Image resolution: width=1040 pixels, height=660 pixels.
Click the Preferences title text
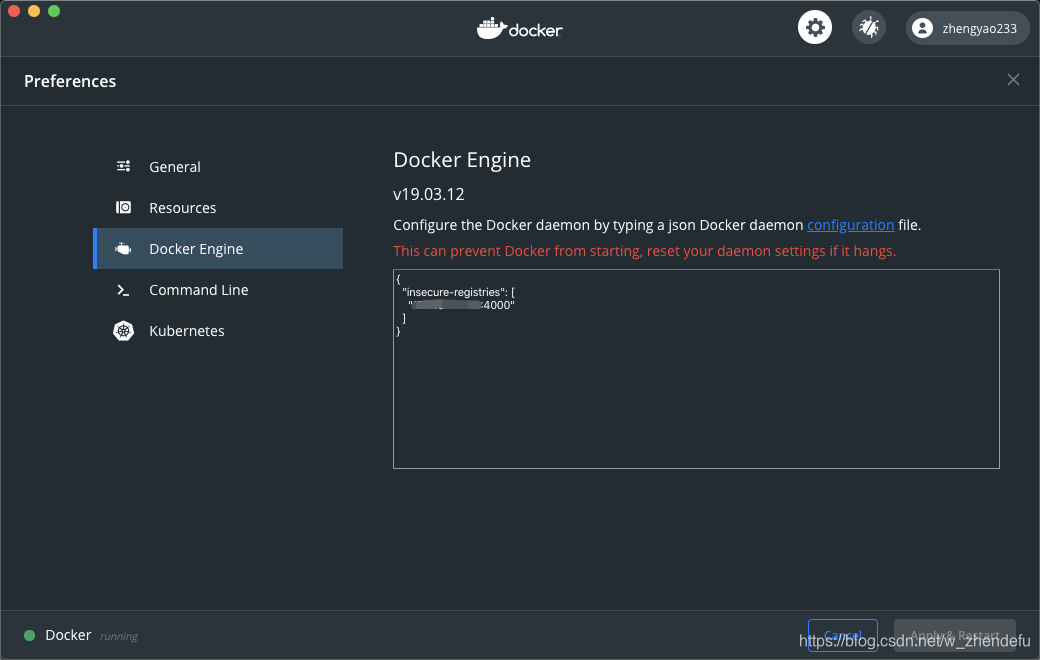point(70,81)
